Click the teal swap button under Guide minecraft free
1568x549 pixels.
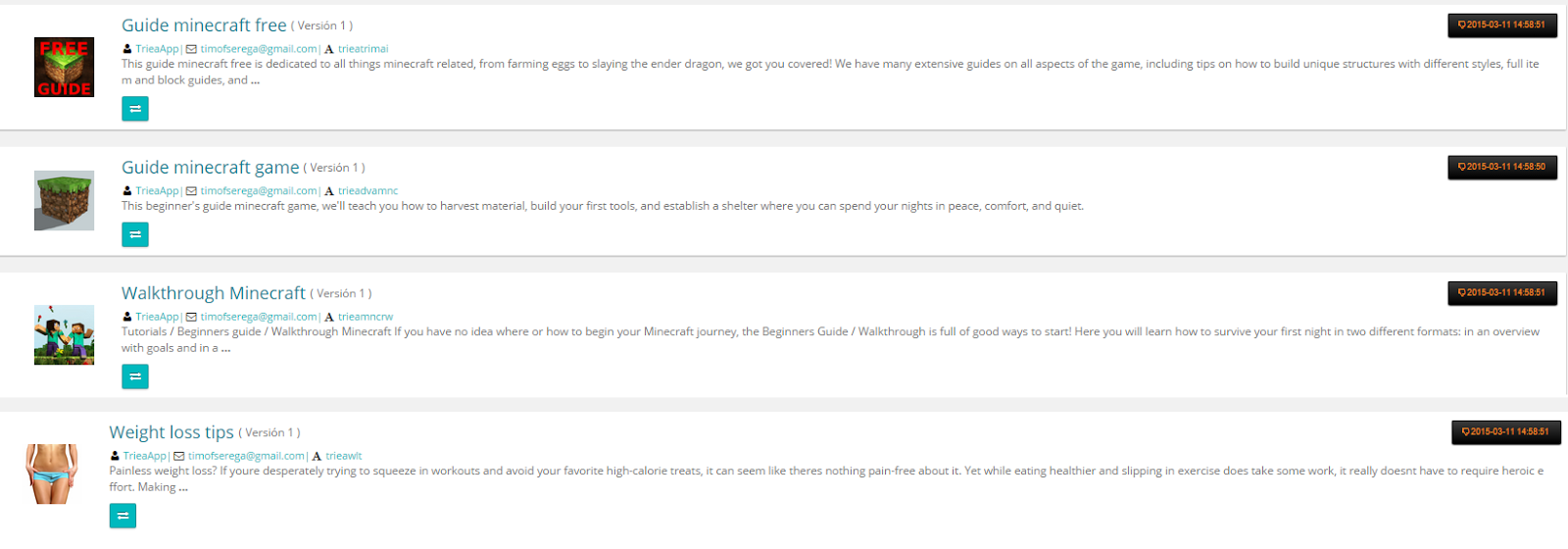135,109
